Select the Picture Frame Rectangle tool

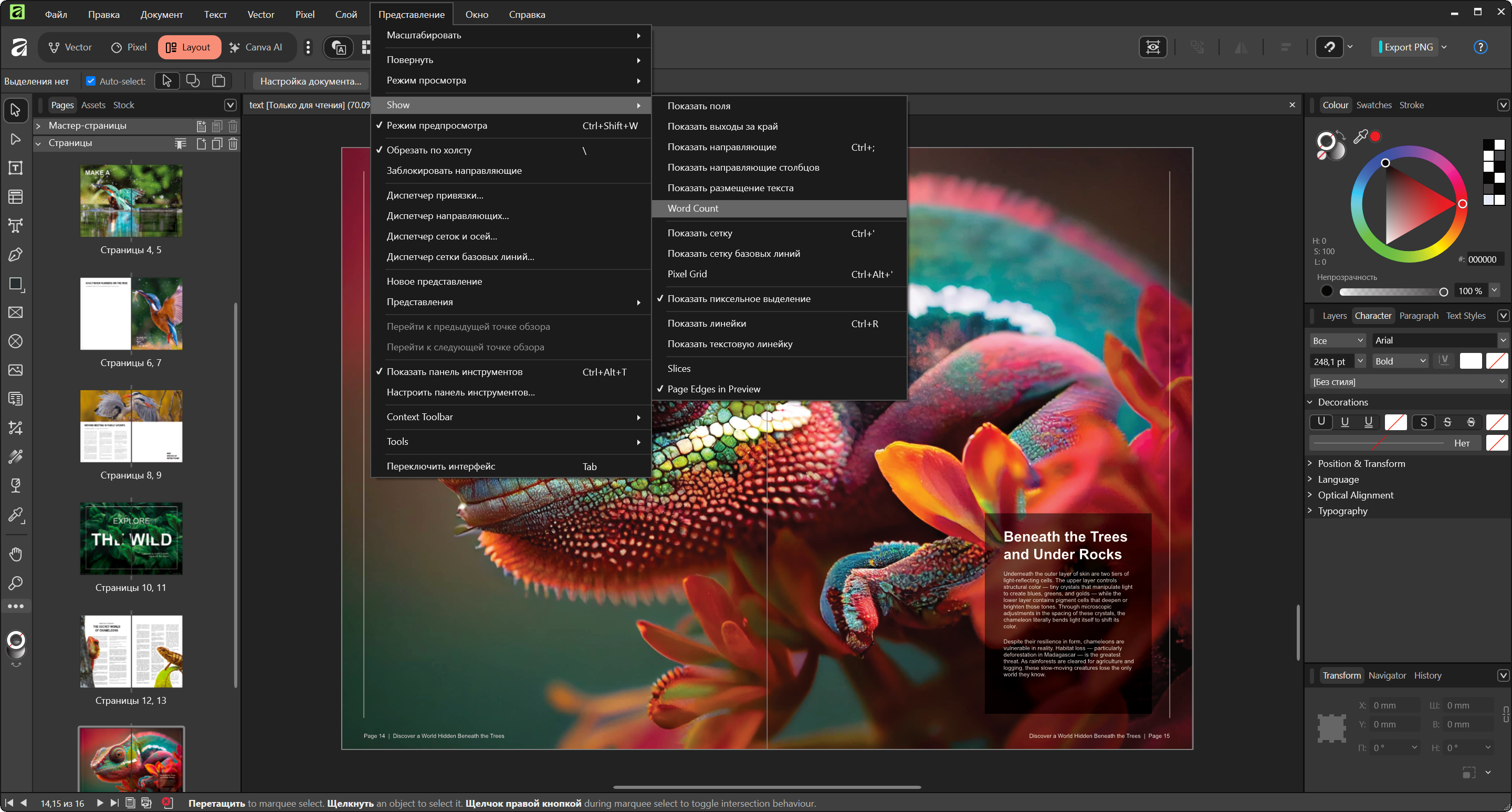point(16,313)
